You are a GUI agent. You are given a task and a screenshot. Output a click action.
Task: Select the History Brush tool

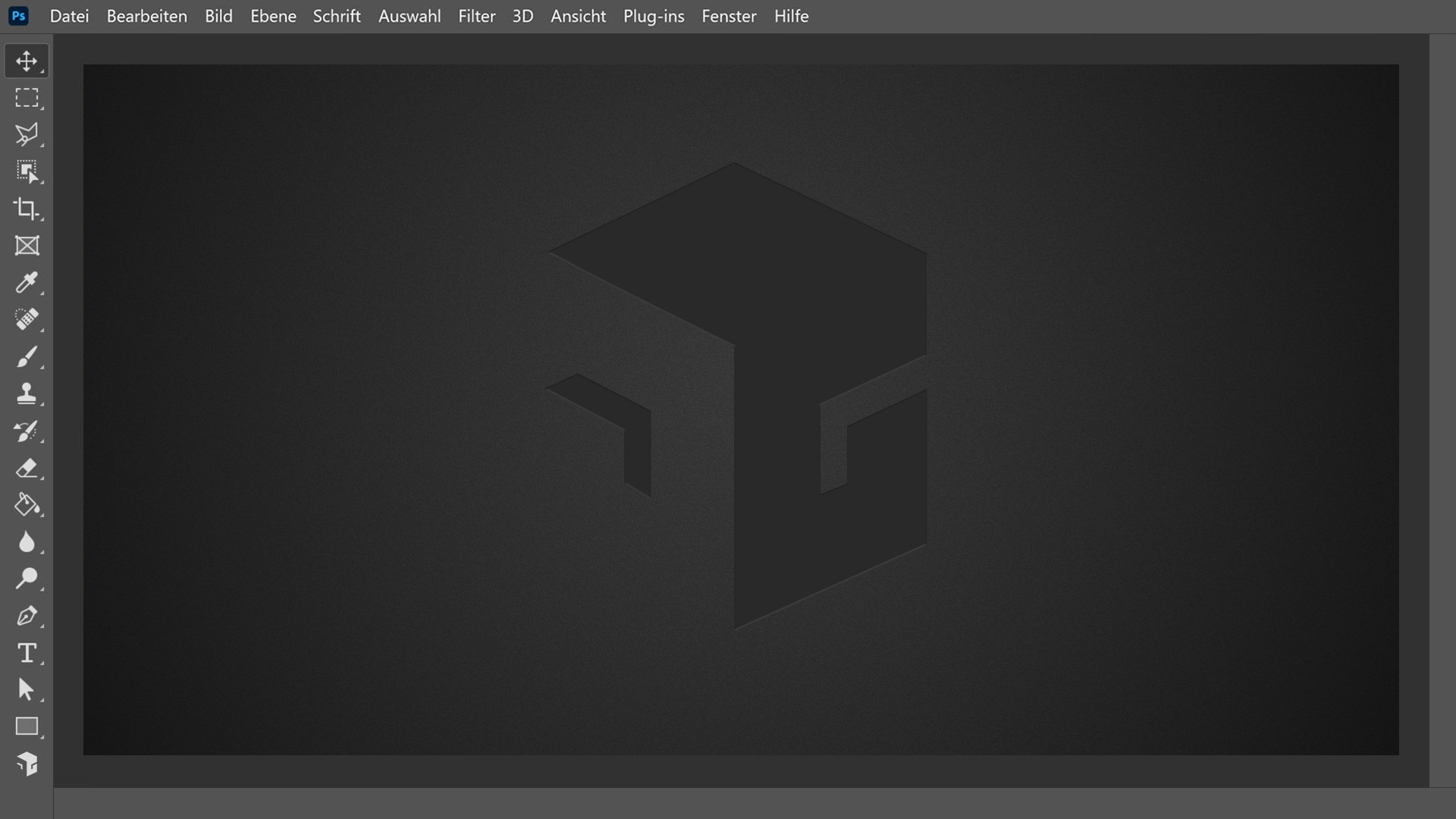pyautogui.click(x=27, y=431)
